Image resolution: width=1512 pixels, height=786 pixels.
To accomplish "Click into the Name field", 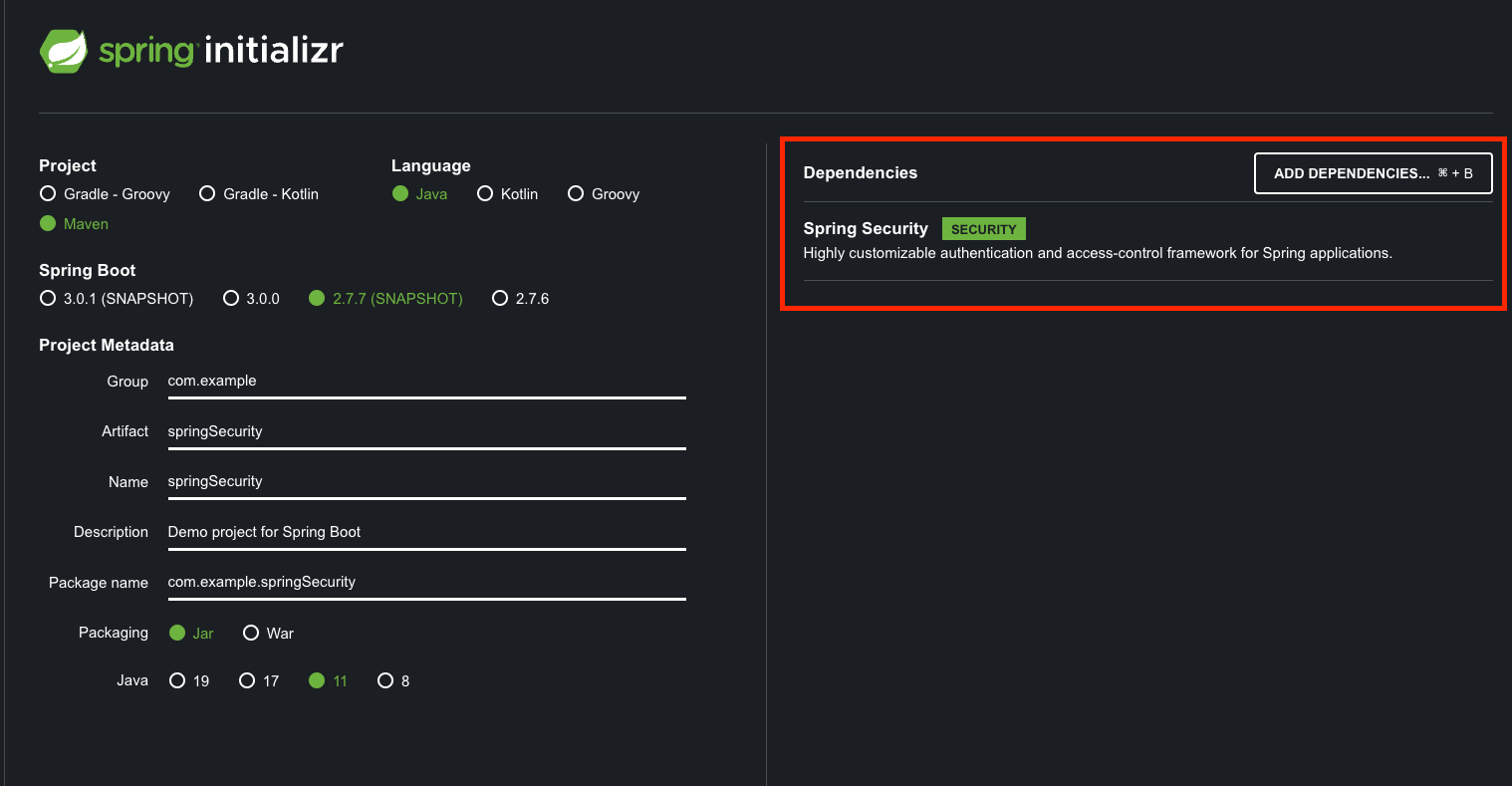I will [x=426, y=481].
